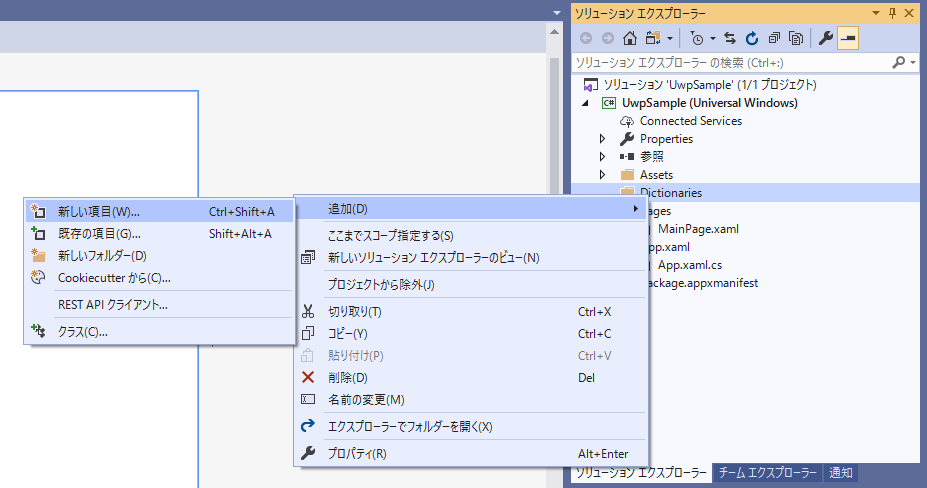Viewport: 927px width, 488px height.
Task: Select the solution 'UwpSample' root node
Action: coord(709,85)
